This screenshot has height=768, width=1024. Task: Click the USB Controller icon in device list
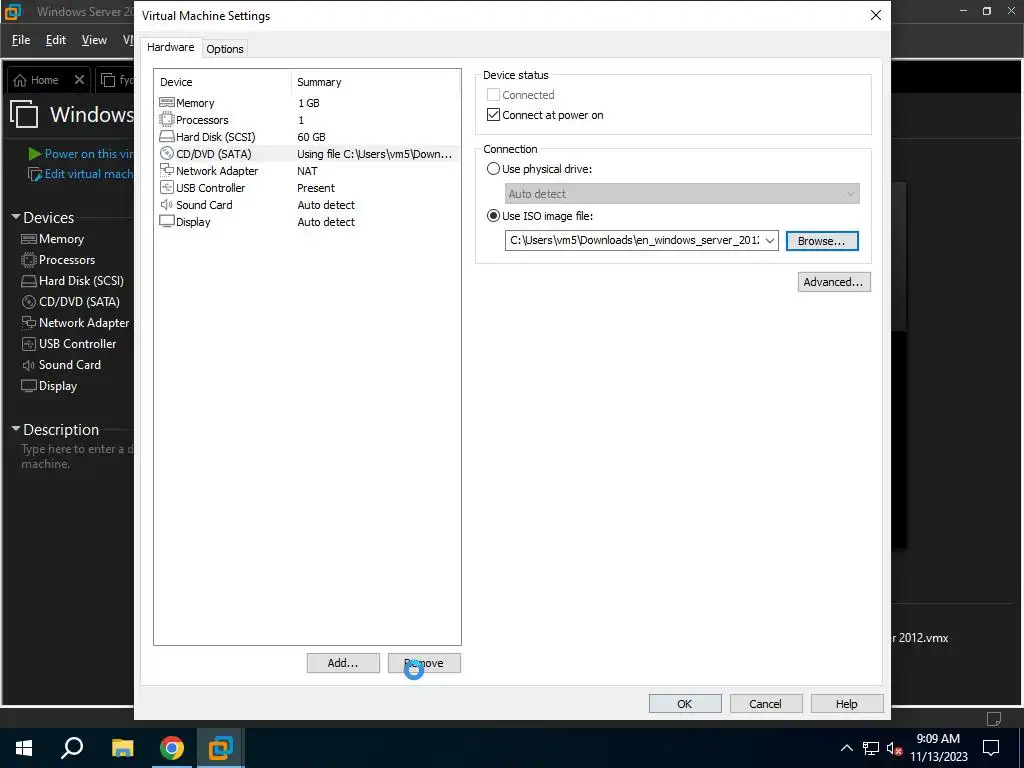167,187
